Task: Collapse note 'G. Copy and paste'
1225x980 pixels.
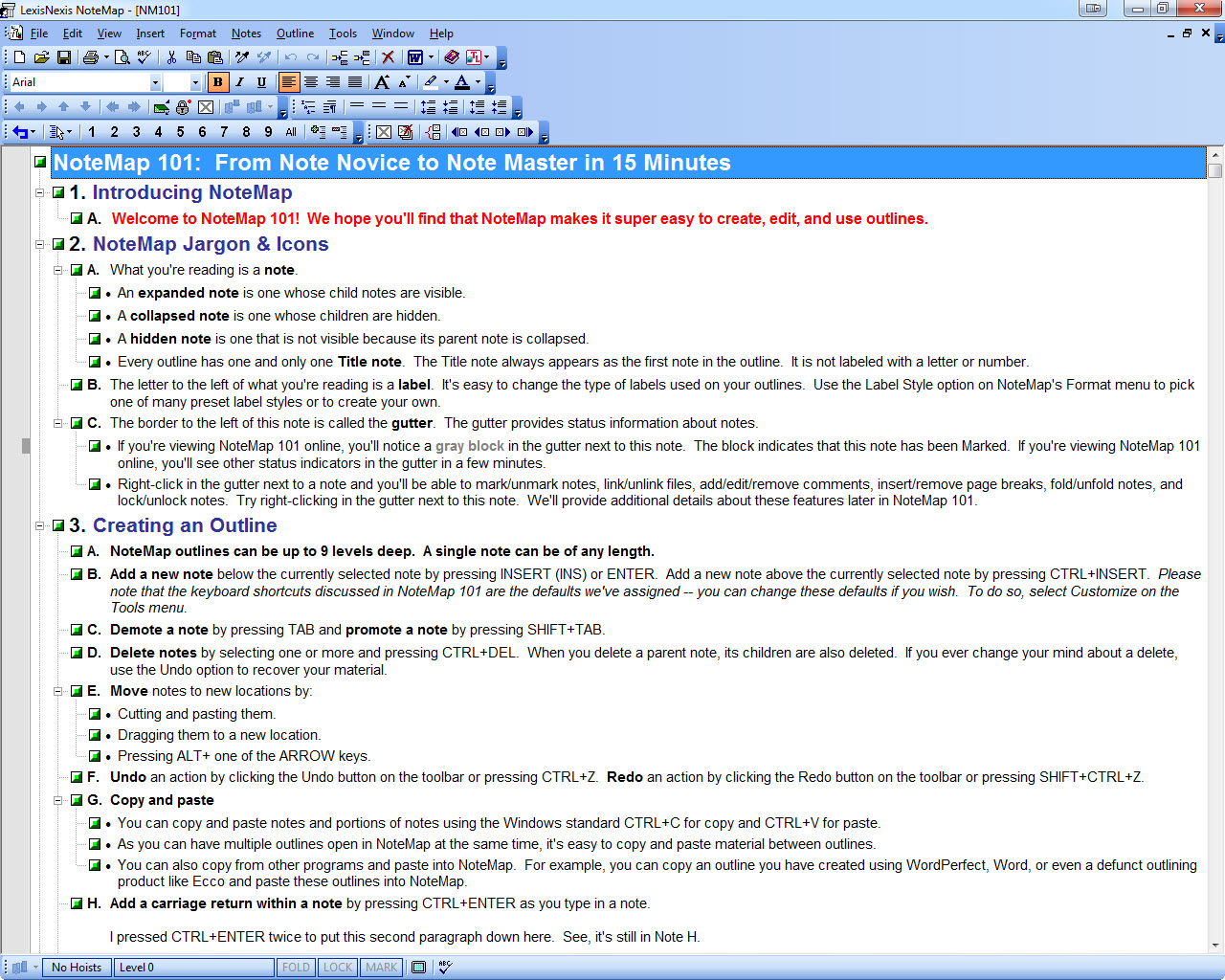Action: click(x=58, y=800)
